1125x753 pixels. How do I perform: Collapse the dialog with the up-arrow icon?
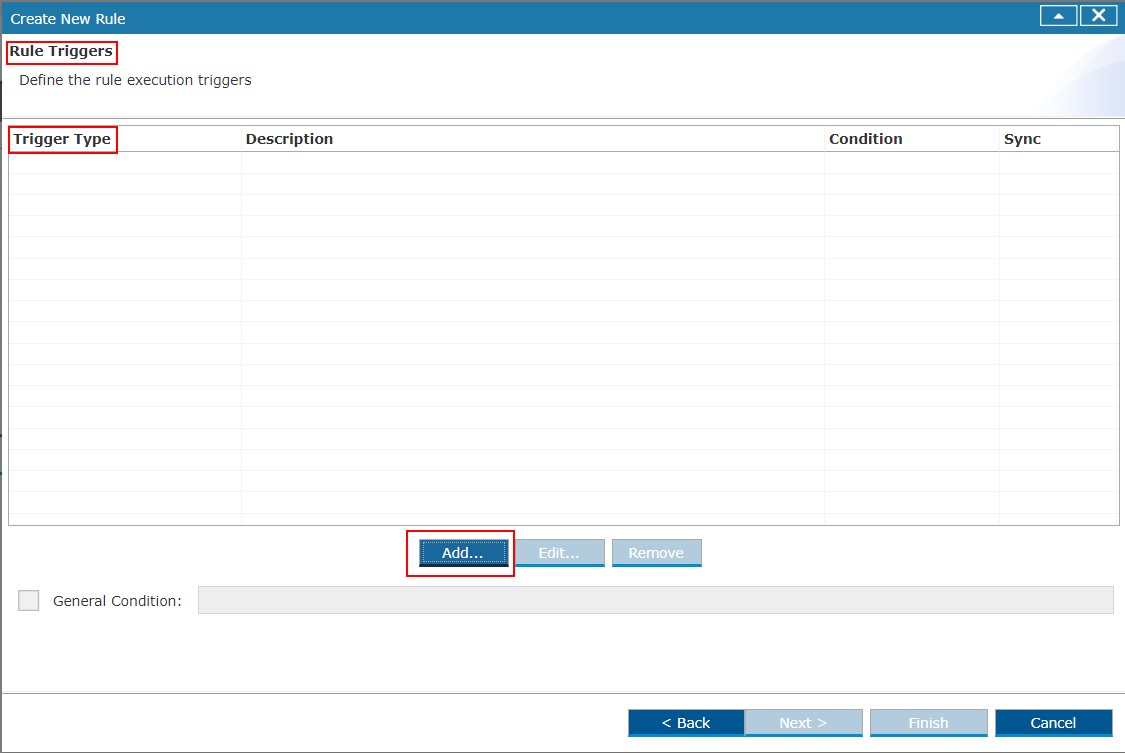tap(1058, 16)
